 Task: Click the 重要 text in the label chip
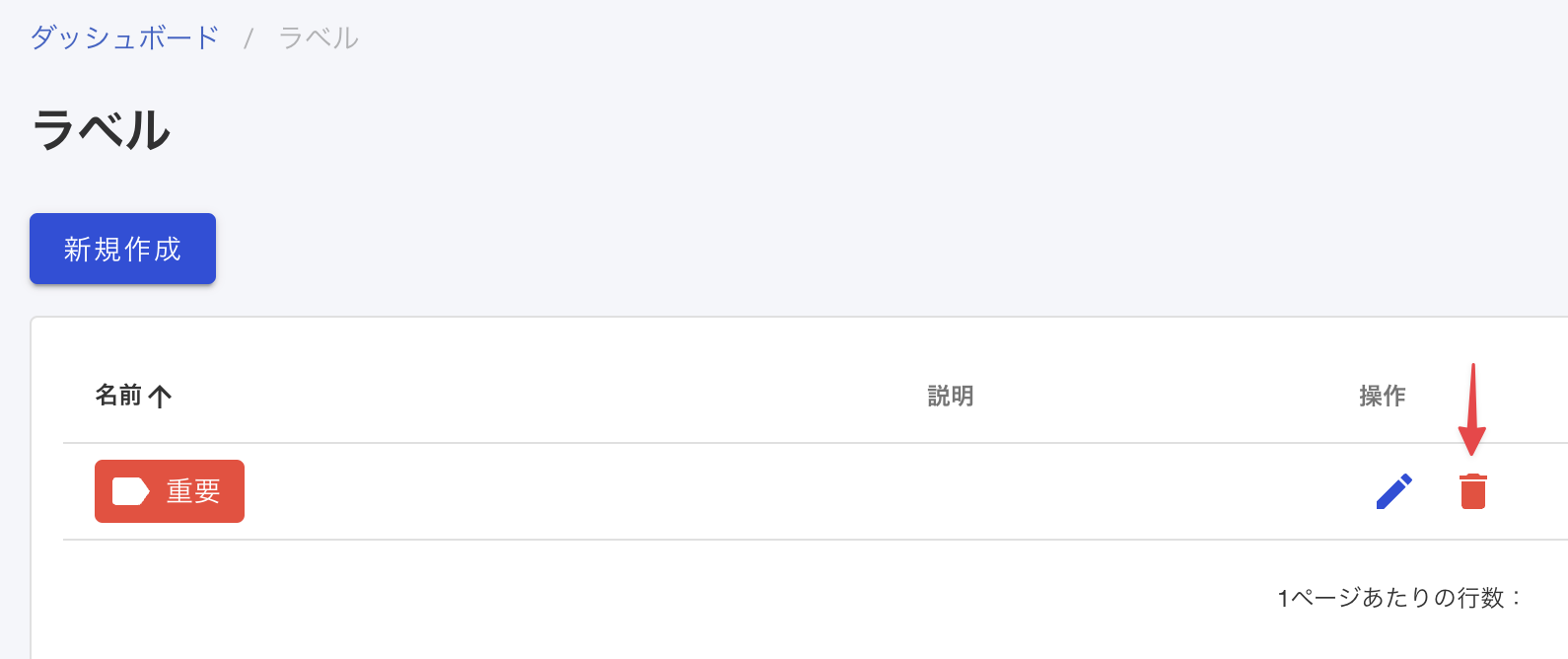point(193,491)
